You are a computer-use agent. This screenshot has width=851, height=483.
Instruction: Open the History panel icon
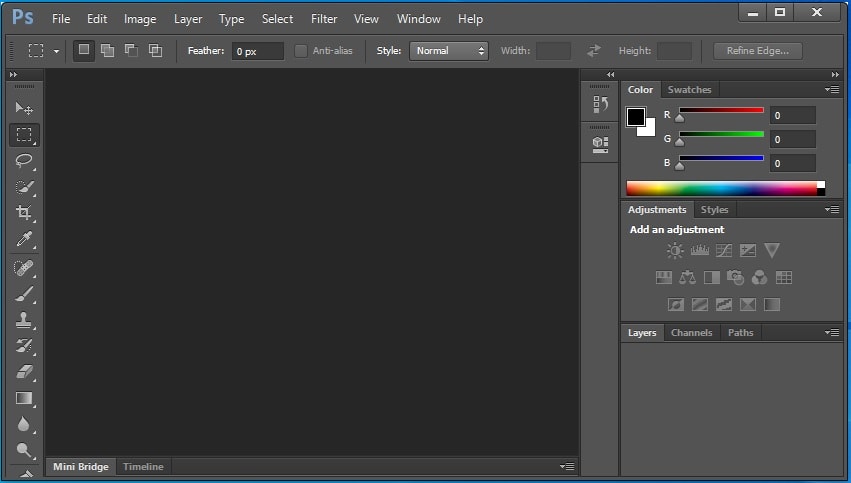click(x=600, y=104)
